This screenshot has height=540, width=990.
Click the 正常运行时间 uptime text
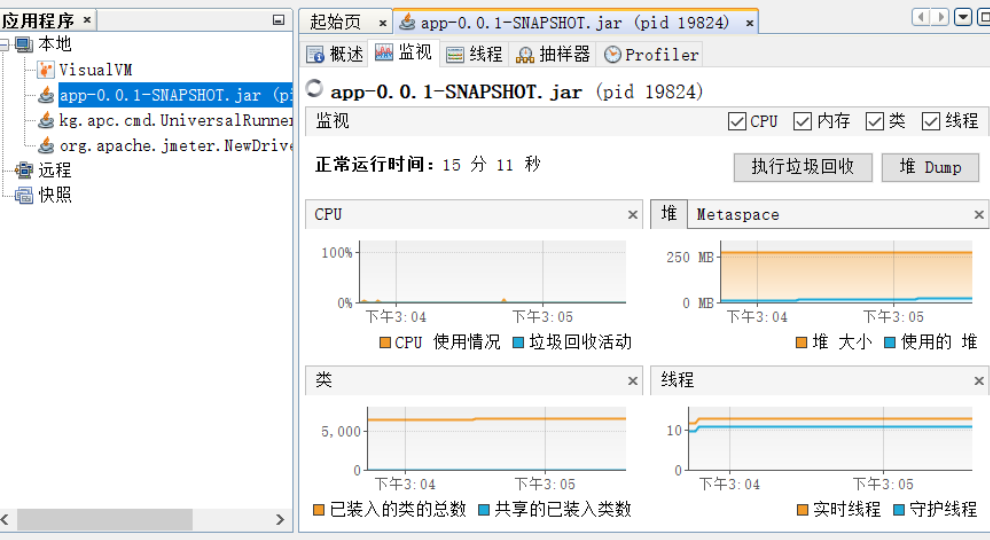click(427, 165)
